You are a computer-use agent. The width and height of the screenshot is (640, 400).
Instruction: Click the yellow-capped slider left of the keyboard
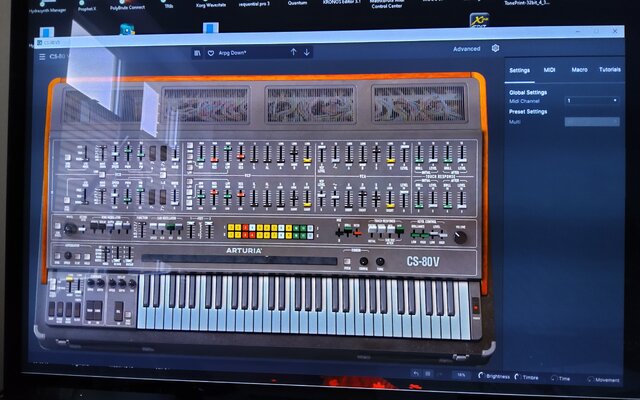(x=69, y=284)
